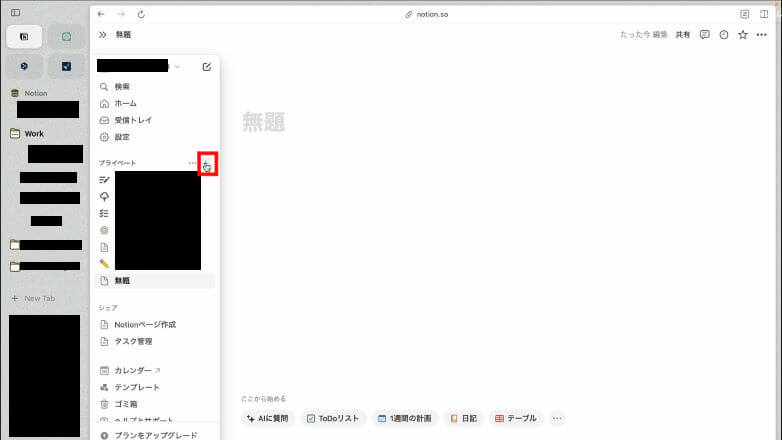Go back with the browser arrow
This screenshot has height=440, width=782.
coord(101,14)
